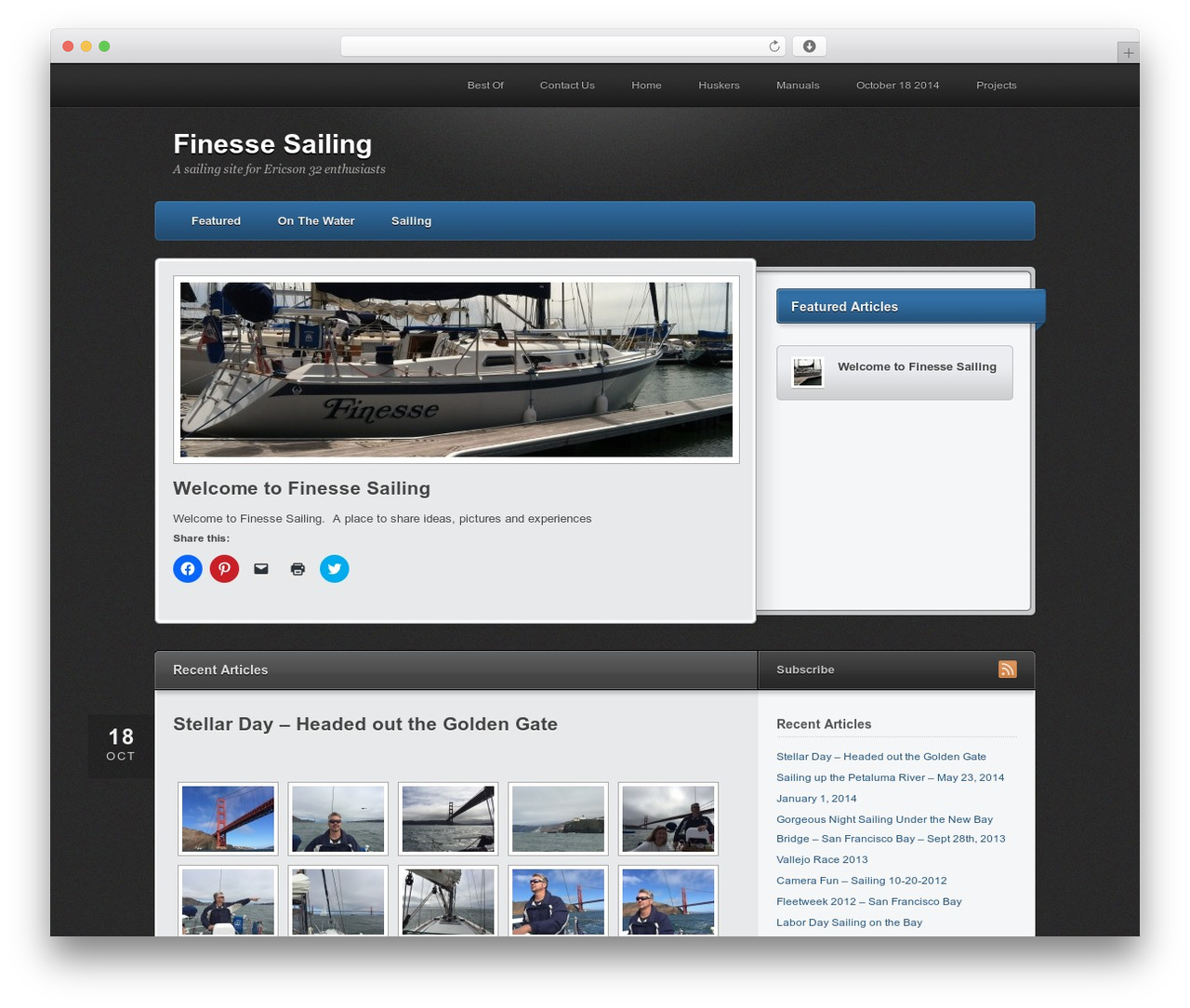Open Gorgeous Night Sailing Under New Bay Bridge

pyautogui.click(x=891, y=829)
